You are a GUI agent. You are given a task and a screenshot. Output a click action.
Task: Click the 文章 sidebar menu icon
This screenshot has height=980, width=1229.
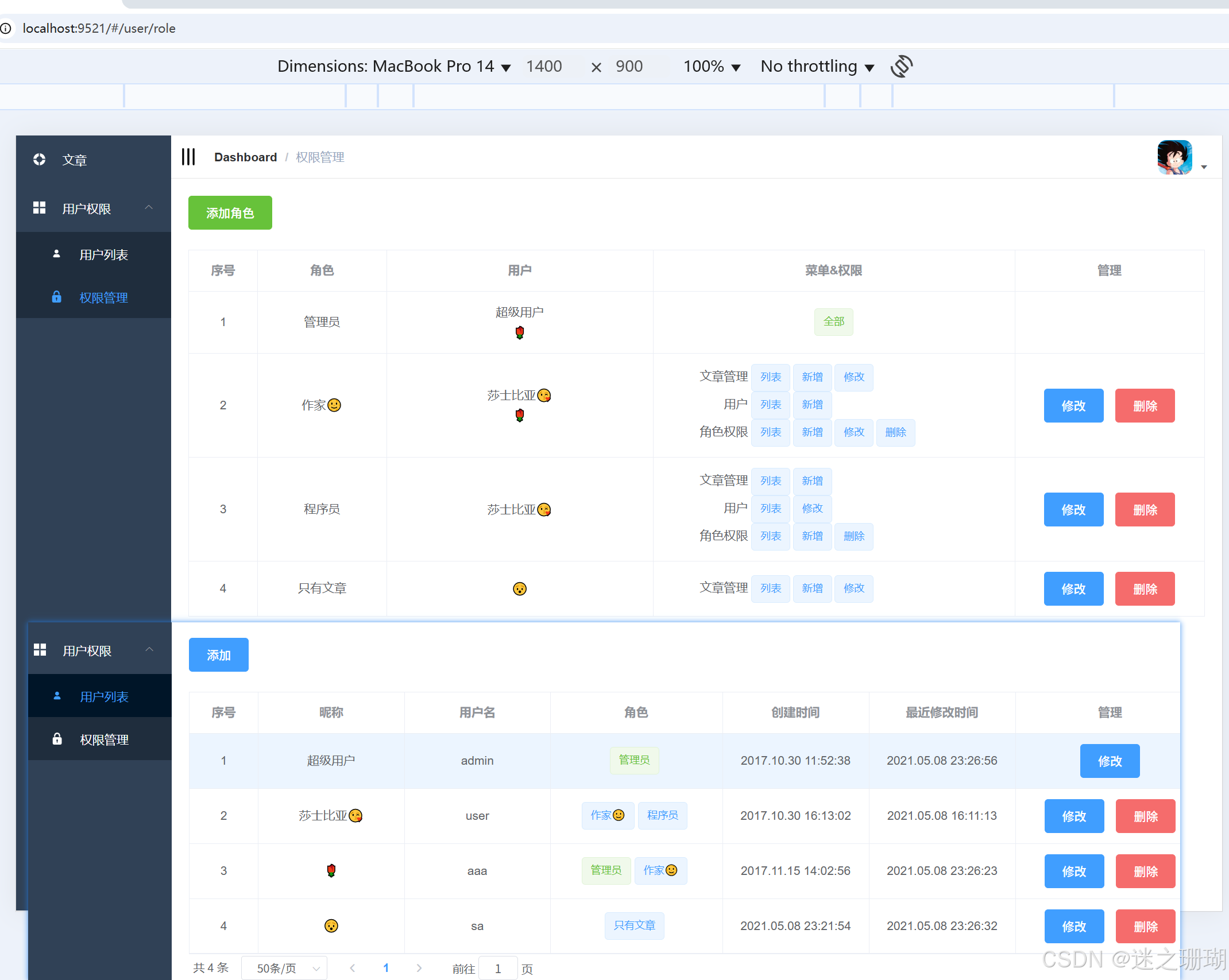coord(39,160)
